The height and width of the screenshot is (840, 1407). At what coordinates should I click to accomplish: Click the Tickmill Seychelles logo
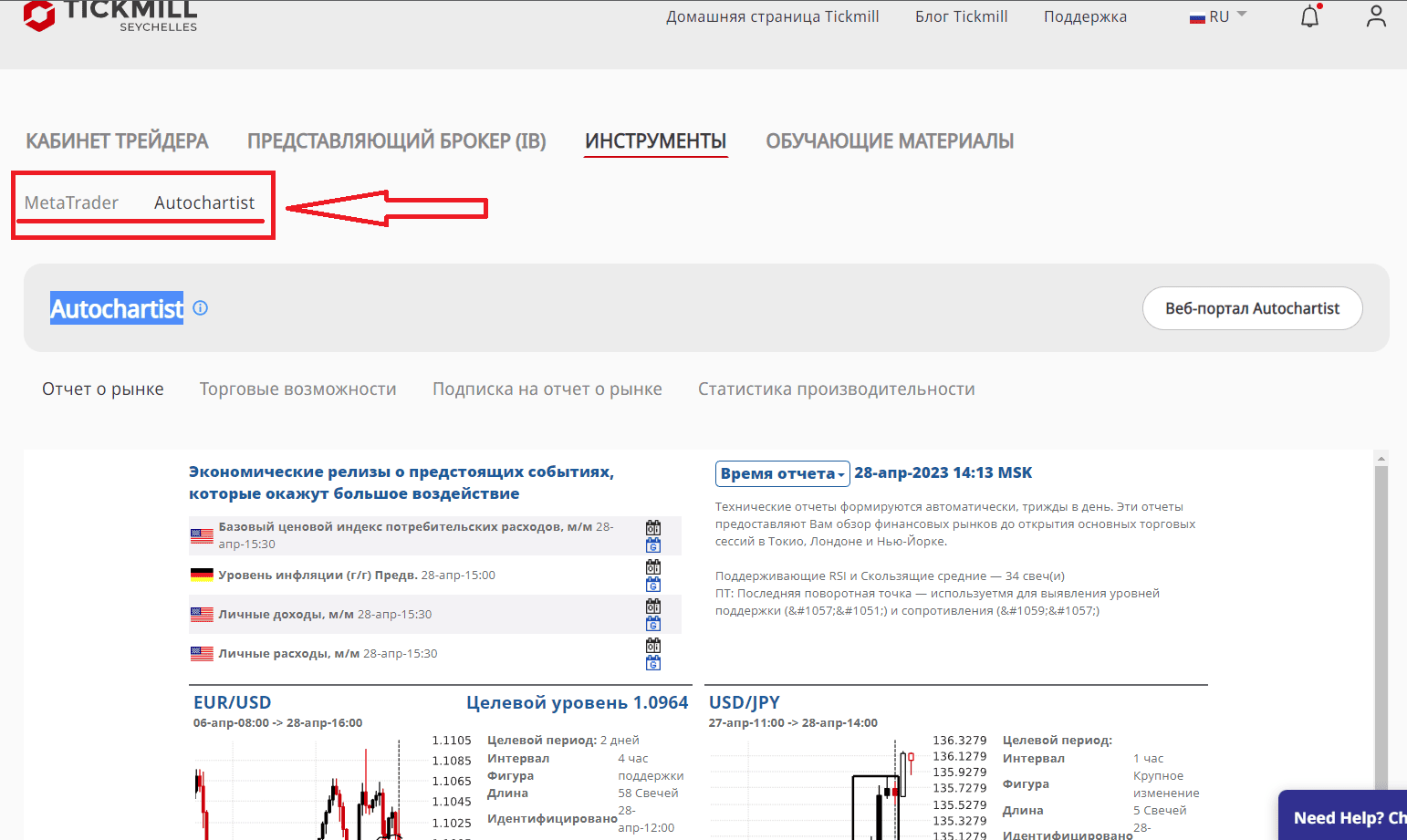(x=110, y=16)
